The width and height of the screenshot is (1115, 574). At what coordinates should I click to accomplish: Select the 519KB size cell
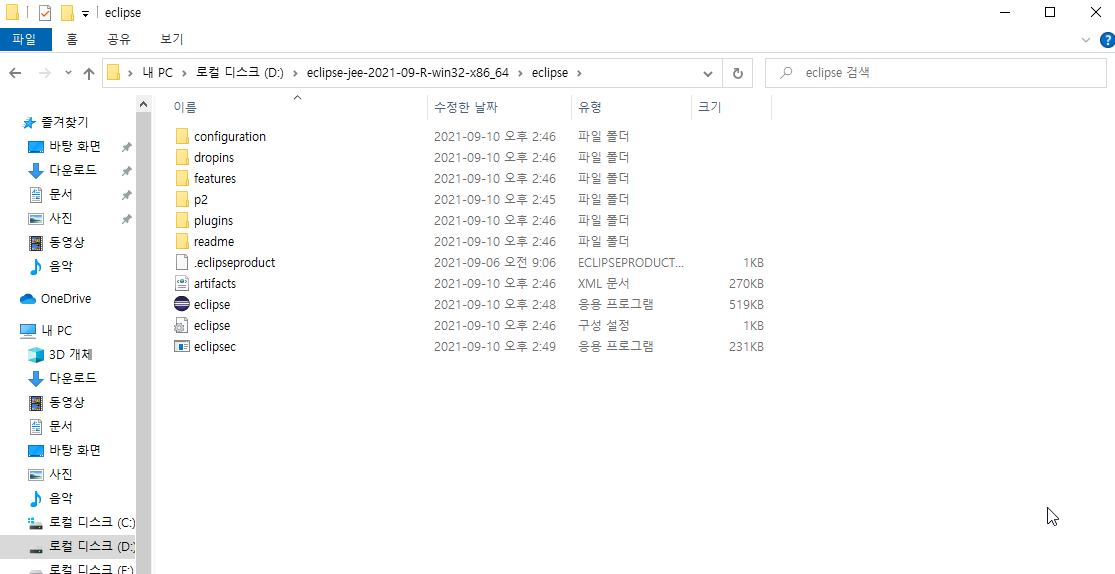[x=746, y=304]
